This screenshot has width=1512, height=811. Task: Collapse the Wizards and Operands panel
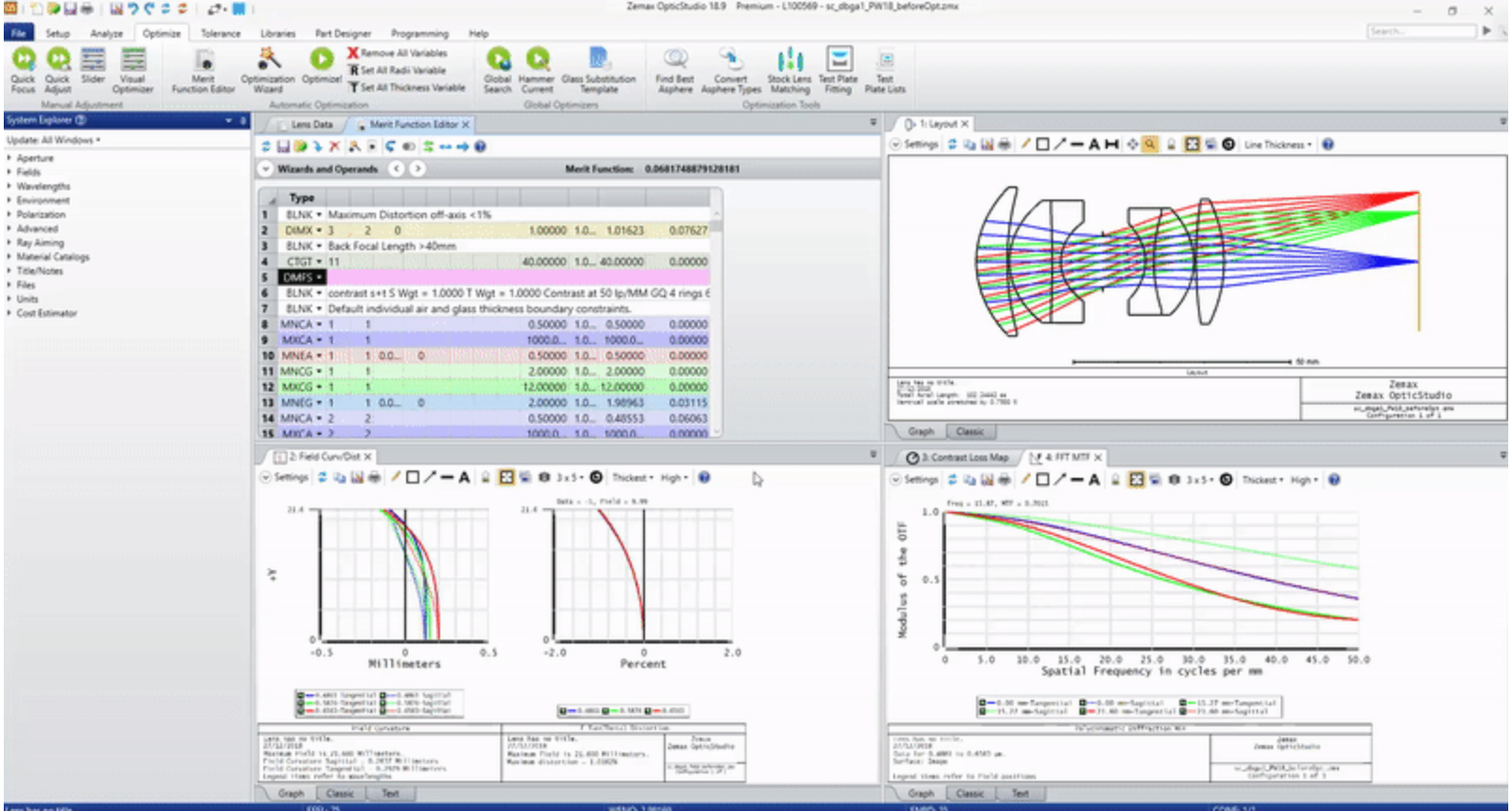pyautogui.click(x=266, y=169)
